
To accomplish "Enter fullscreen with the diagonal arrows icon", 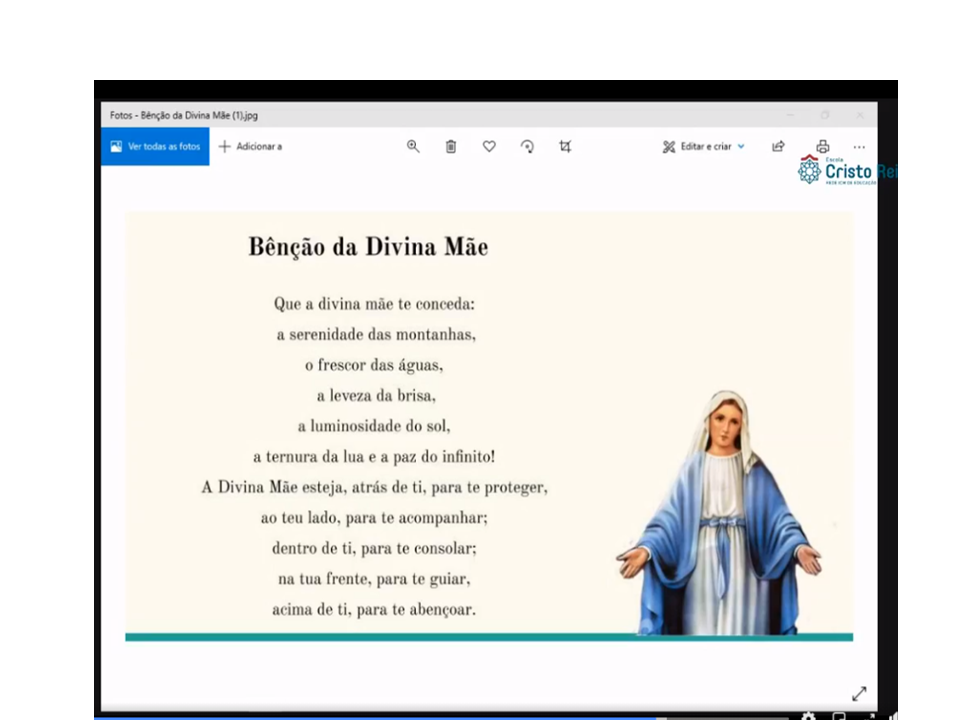I will coord(858,694).
